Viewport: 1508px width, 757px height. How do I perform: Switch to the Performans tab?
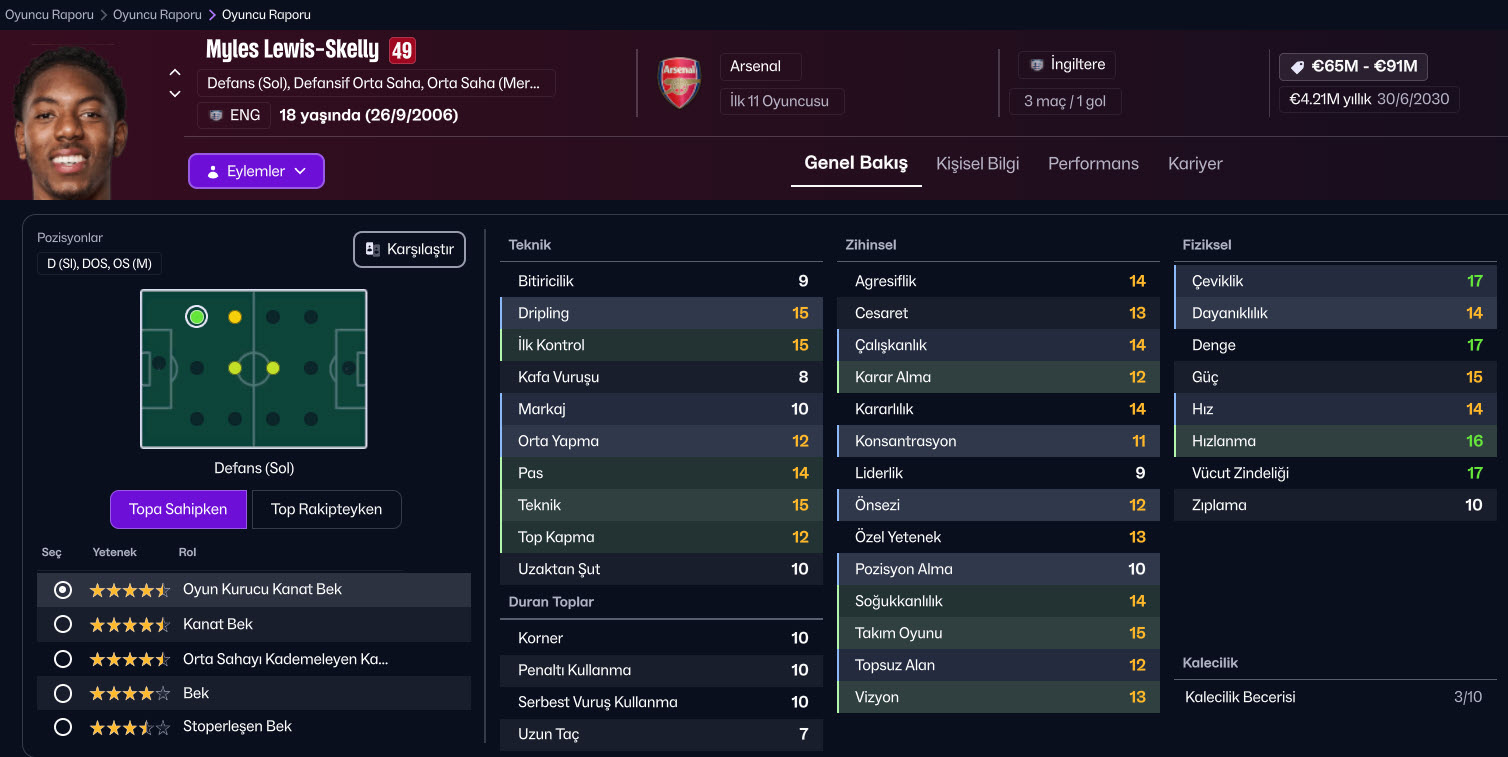(1093, 164)
